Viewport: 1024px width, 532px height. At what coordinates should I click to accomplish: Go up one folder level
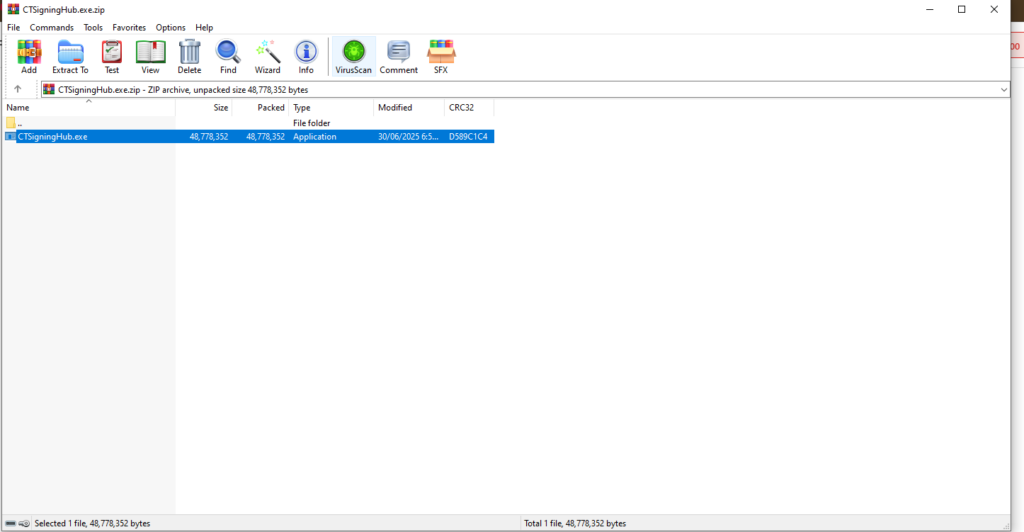coord(18,89)
